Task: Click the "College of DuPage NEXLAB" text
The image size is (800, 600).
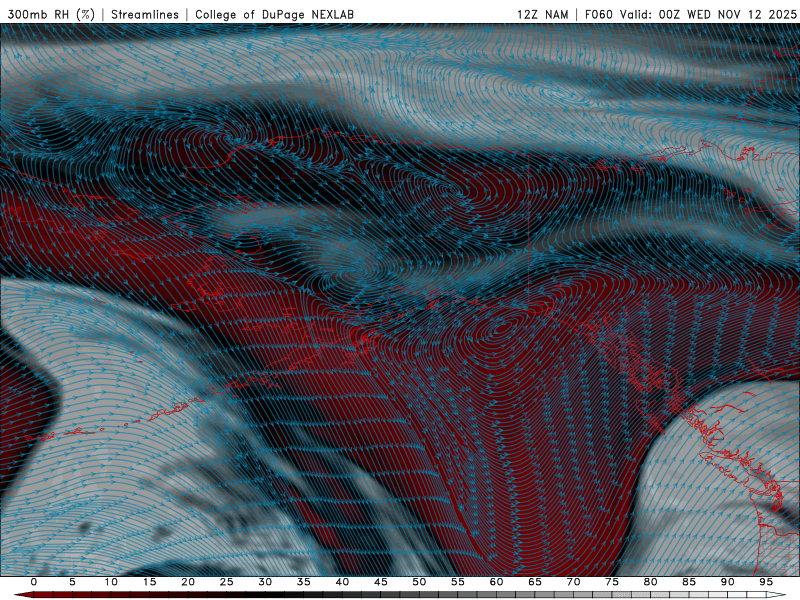Action: pyautogui.click(x=274, y=14)
